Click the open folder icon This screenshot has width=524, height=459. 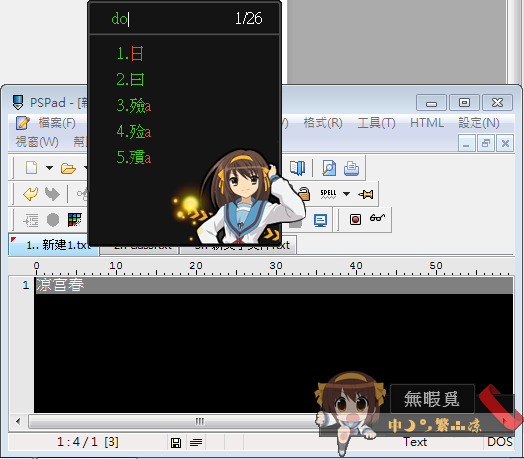[x=68, y=168]
